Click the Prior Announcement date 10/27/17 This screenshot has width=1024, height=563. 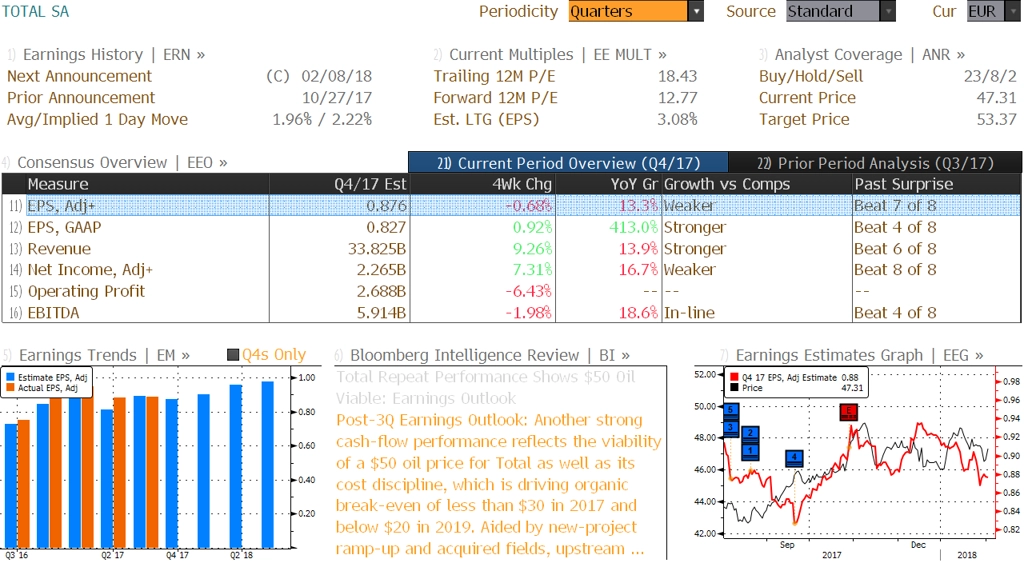[x=336, y=98]
